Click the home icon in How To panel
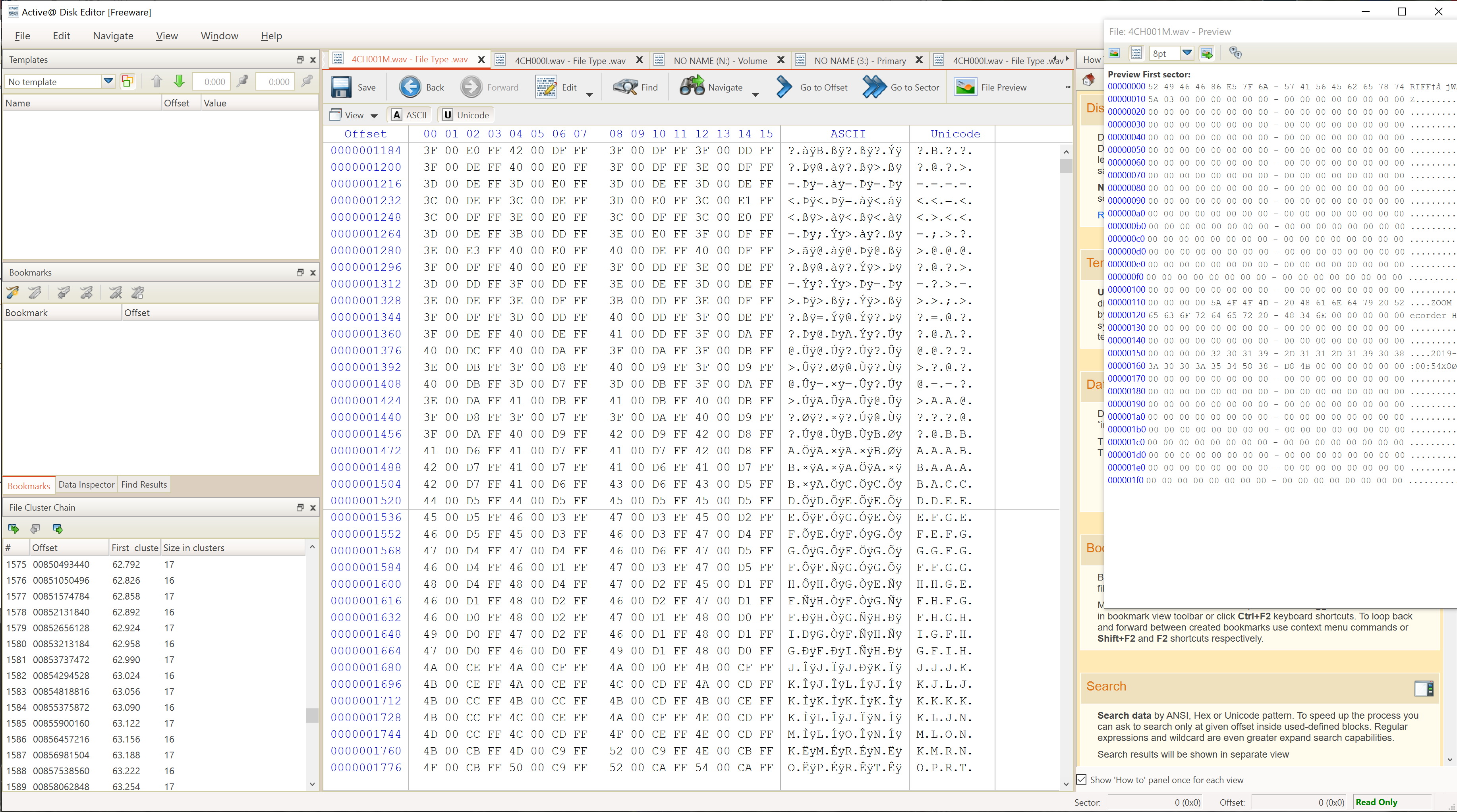 pos(1088,80)
